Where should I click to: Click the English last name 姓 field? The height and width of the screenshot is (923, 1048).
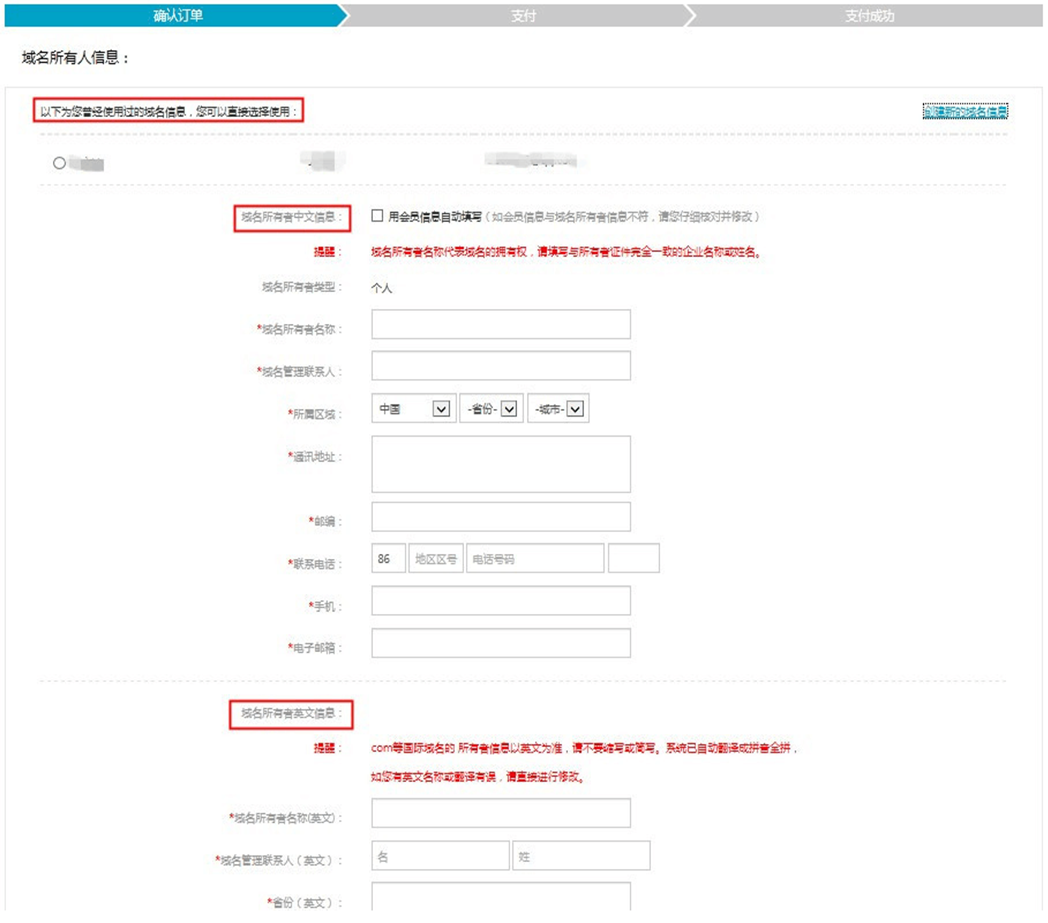coord(581,856)
